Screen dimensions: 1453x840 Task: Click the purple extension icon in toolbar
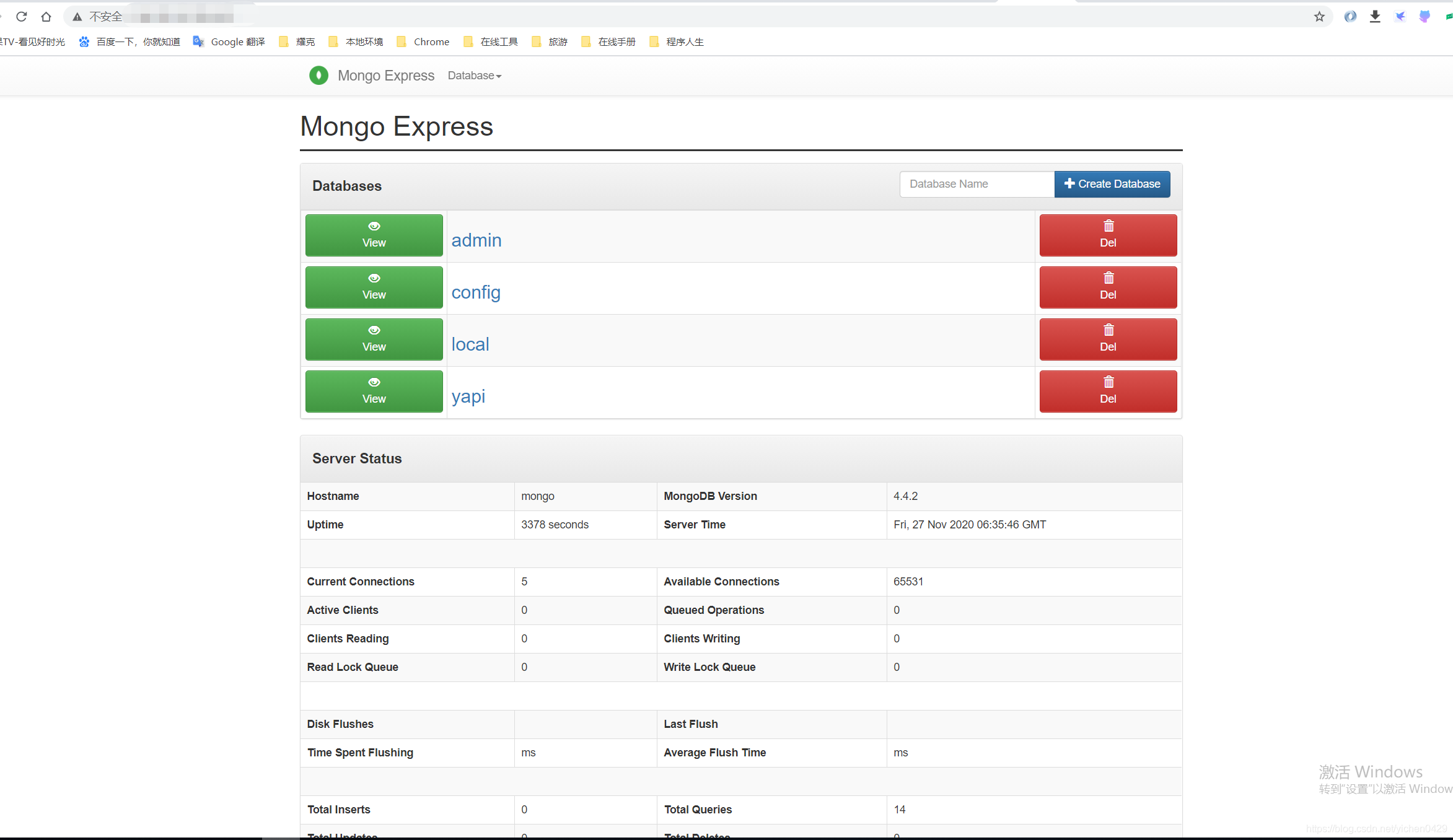coord(1424,17)
